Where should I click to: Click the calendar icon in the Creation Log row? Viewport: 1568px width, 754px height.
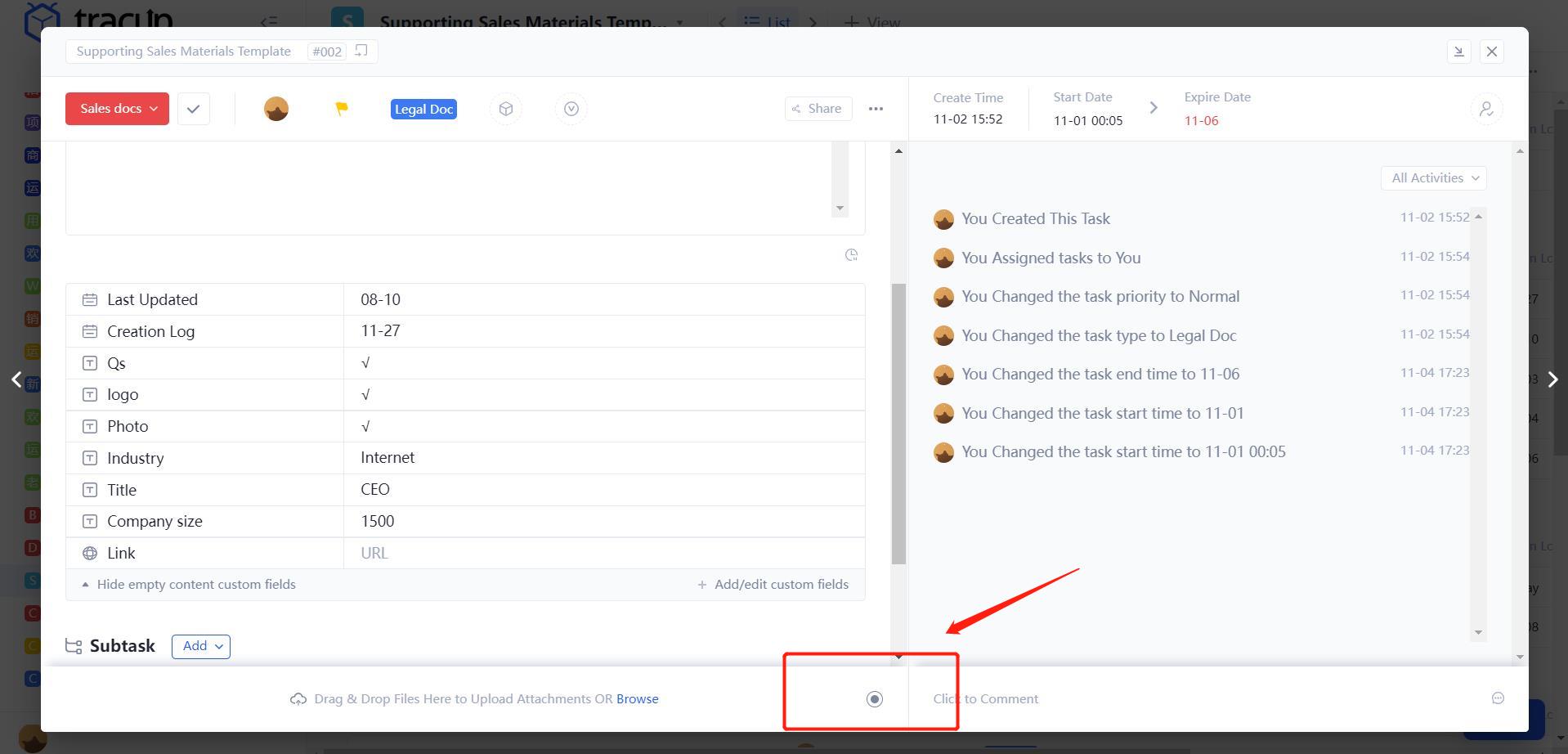tap(90, 331)
